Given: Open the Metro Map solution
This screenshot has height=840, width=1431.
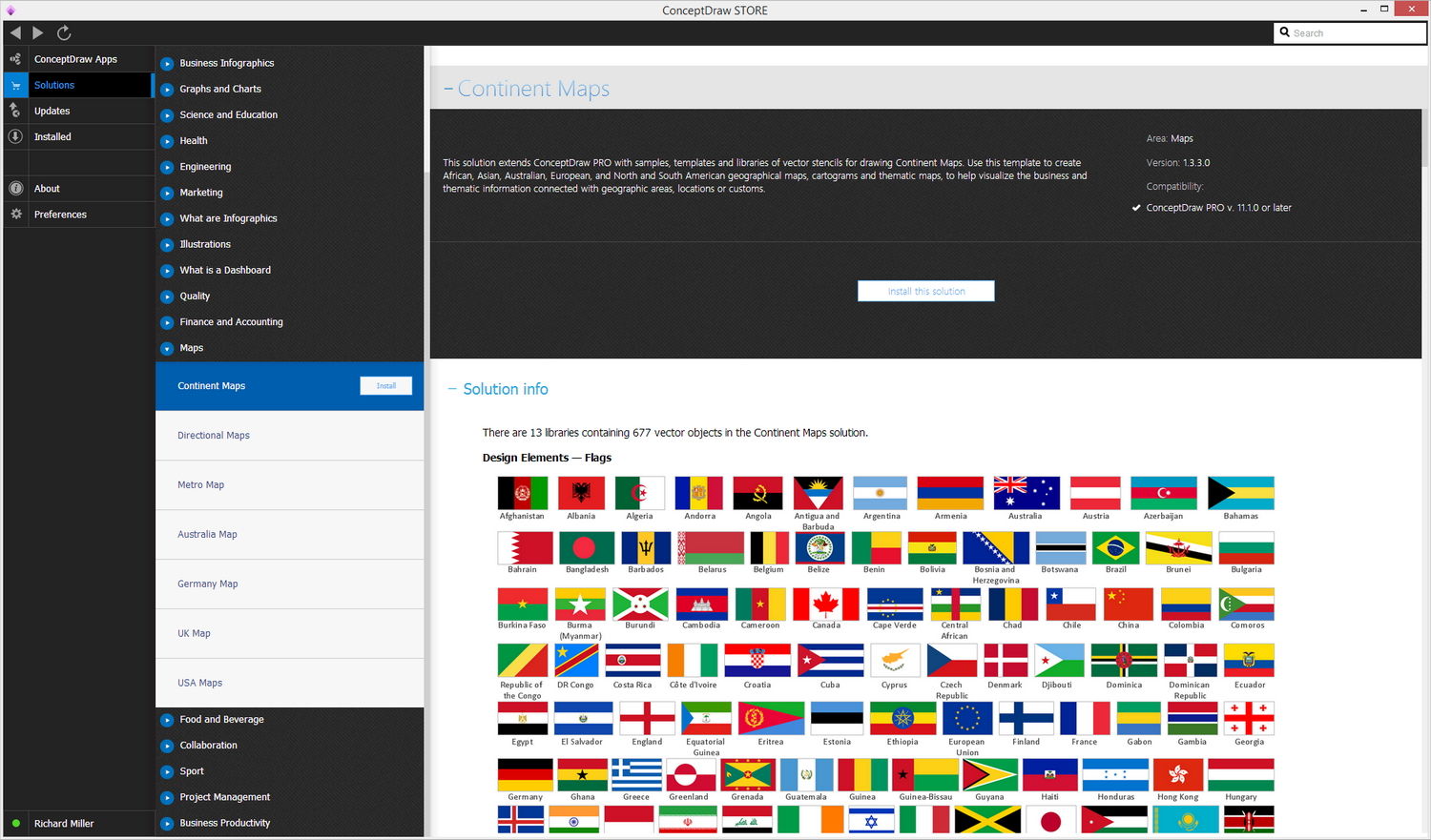Looking at the screenshot, I should click(x=289, y=485).
